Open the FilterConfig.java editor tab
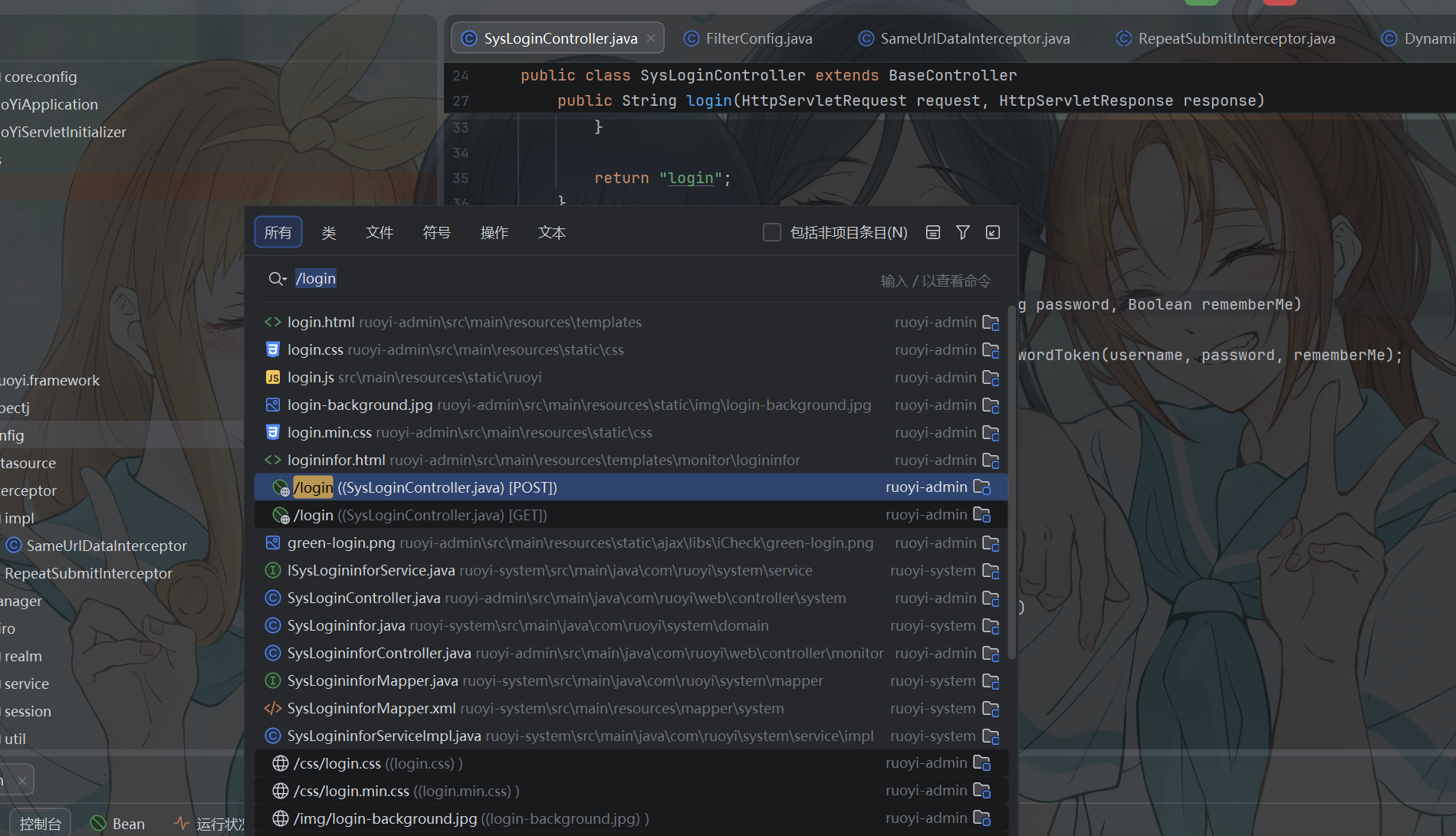This screenshot has width=1456, height=836. click(748, 38)
